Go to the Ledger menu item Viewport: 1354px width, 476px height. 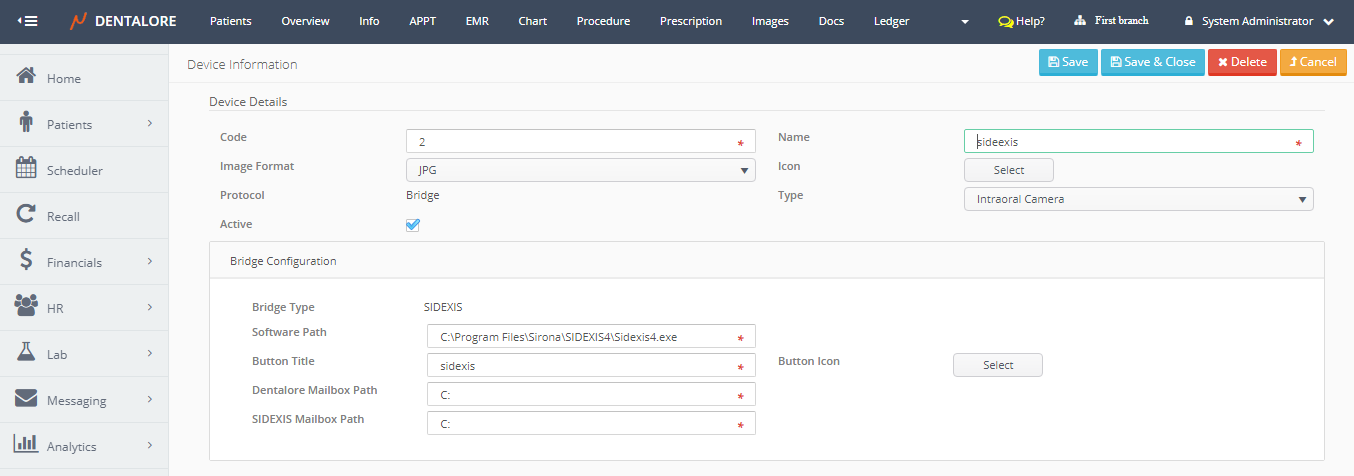(x=891, y=21)
